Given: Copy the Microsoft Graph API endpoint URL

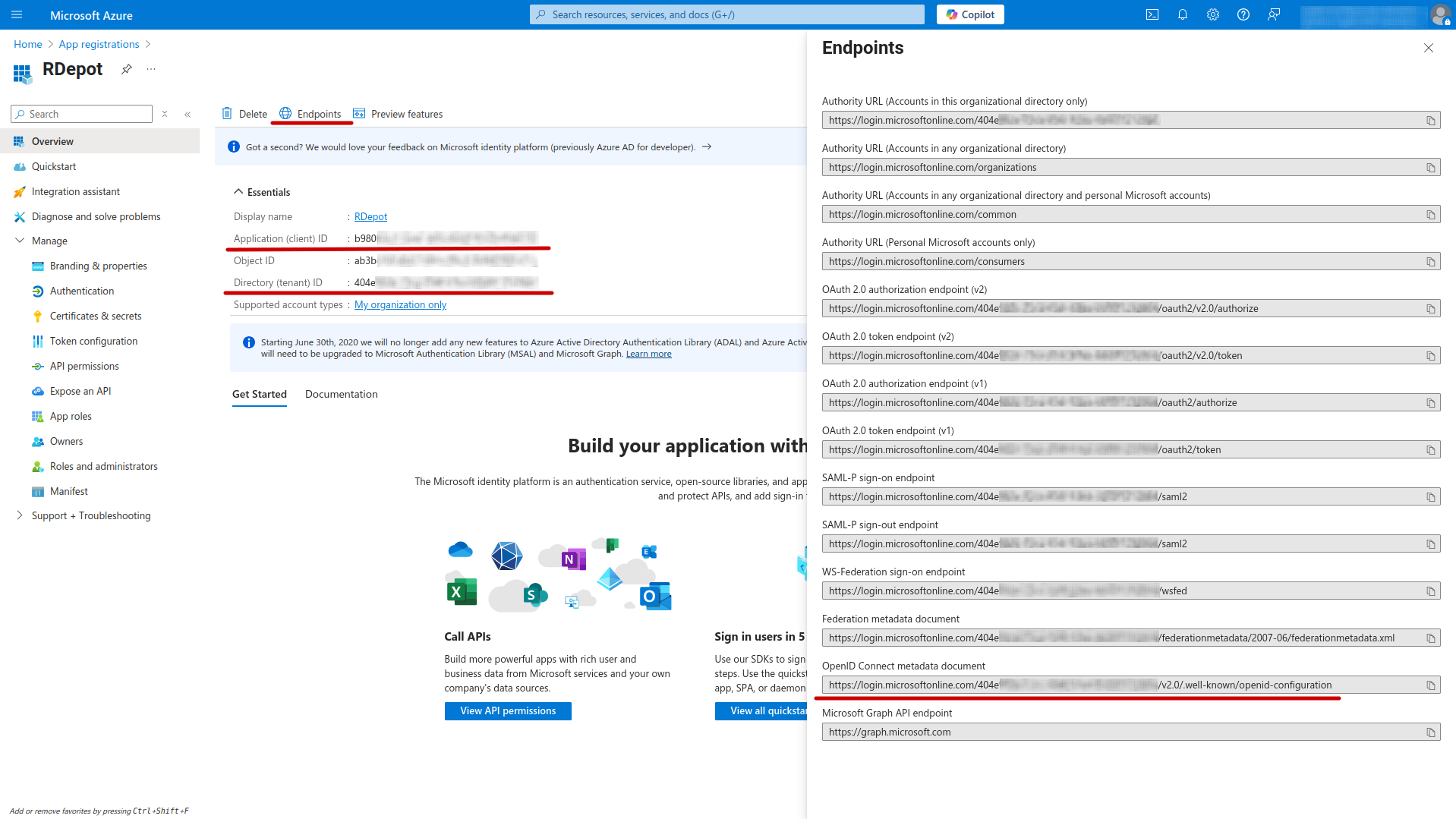Looking at the screenshot, I should (1430, 732).
